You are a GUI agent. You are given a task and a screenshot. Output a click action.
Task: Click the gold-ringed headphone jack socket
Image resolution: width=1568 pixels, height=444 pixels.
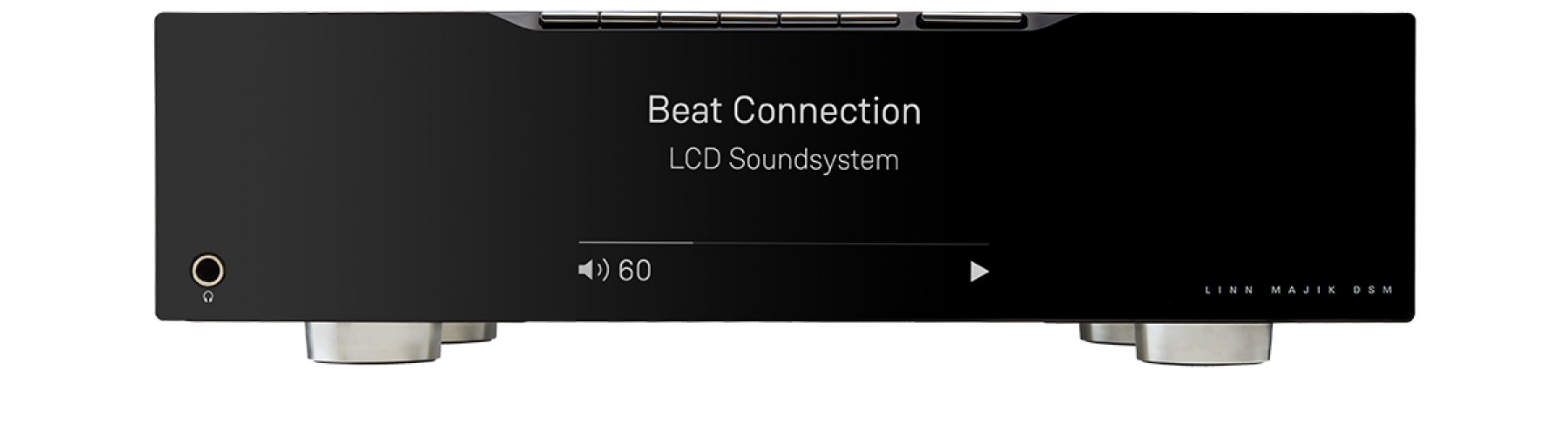point(207,270)
